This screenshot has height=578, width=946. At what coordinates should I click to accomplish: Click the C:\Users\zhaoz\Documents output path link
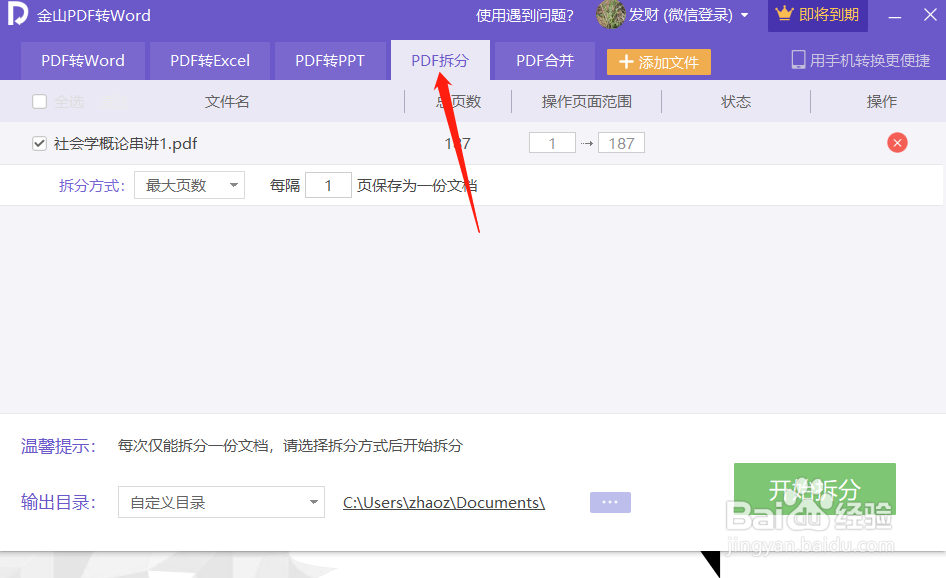pos(443,502)
